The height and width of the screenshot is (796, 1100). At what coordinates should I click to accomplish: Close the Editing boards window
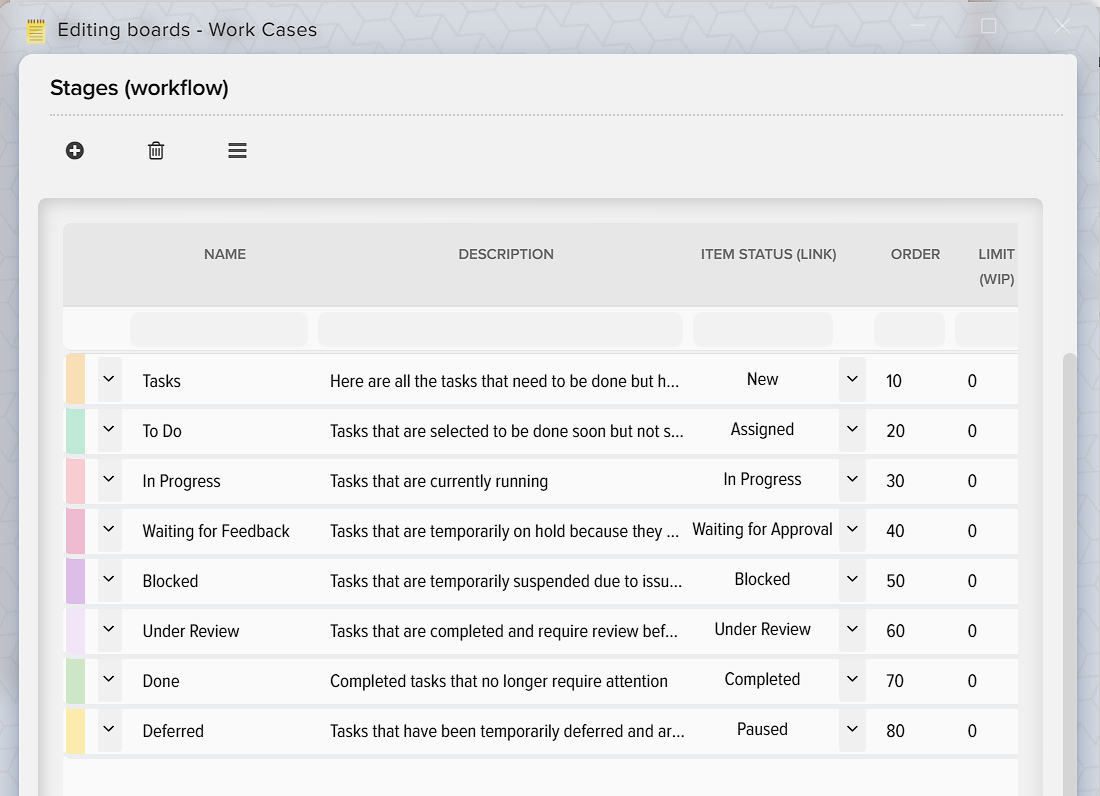pyautogui.click(x=1062, y=26)
